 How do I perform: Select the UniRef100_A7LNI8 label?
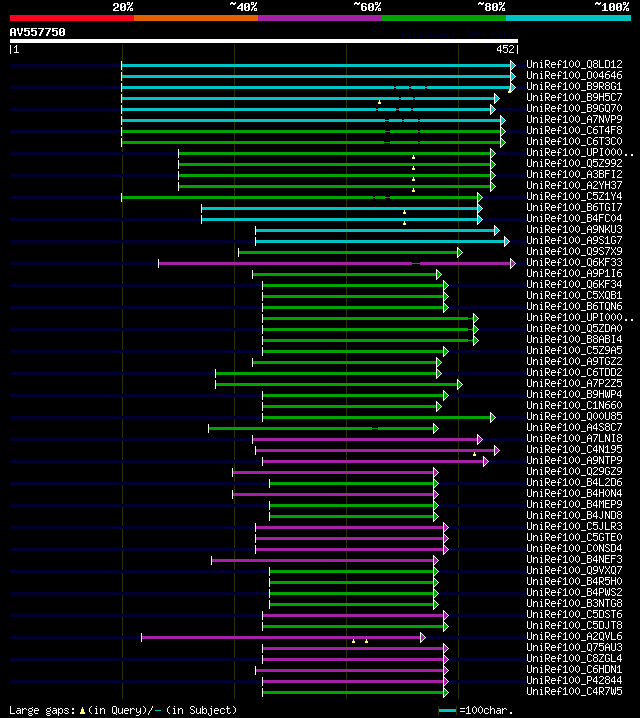click(x=574, y=438)
